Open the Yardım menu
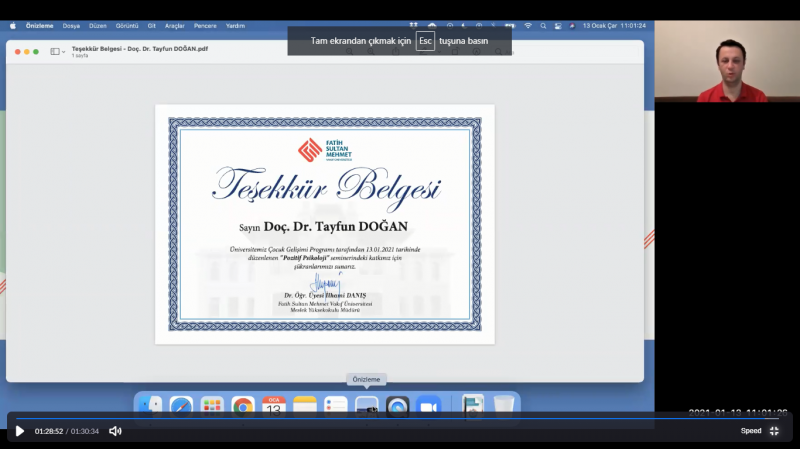Screen dimensions: 800x449 pyautogui.click(x=235, y=25)
